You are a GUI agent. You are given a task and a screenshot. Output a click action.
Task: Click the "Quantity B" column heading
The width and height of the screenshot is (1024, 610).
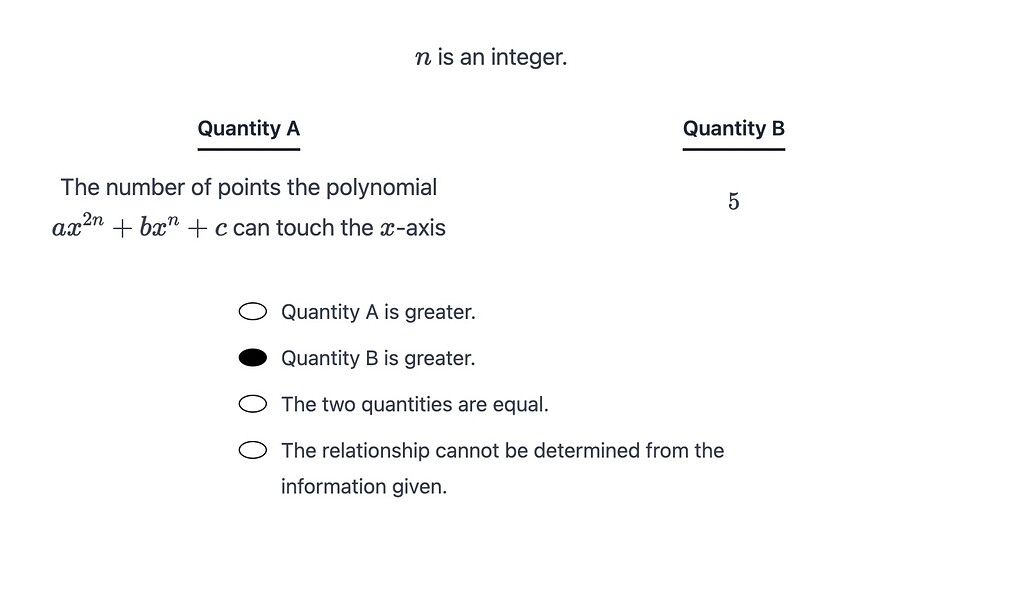click(733, 128)
